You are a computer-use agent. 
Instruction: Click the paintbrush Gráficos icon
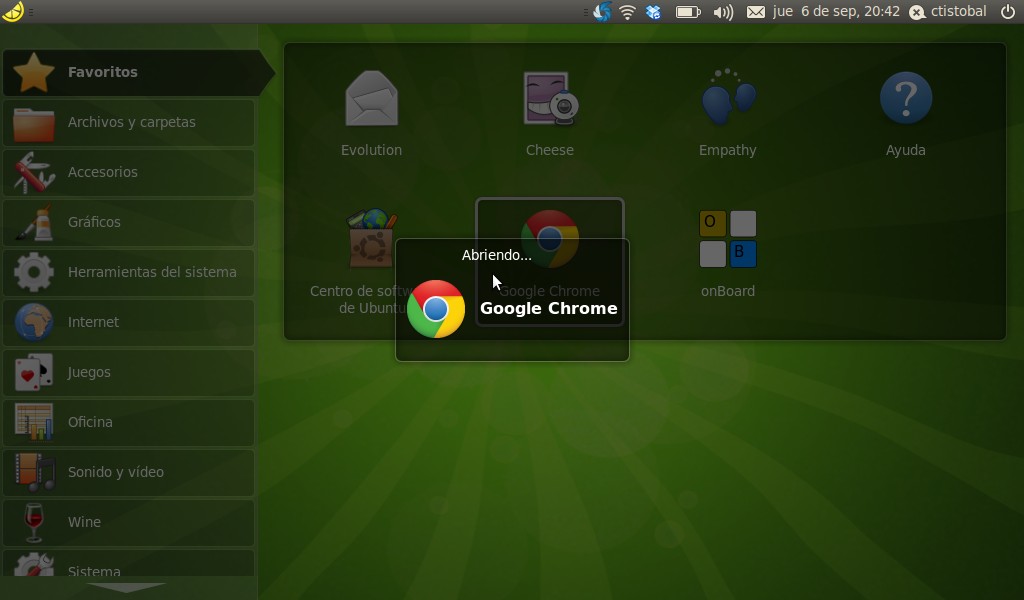click(x=34, y=223)
